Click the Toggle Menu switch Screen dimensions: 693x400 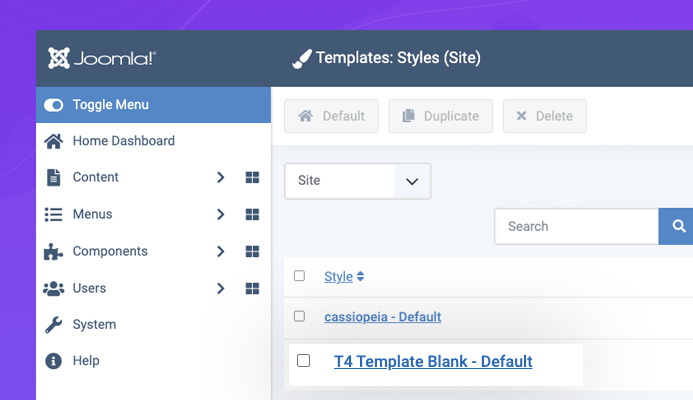click(53, 105)
